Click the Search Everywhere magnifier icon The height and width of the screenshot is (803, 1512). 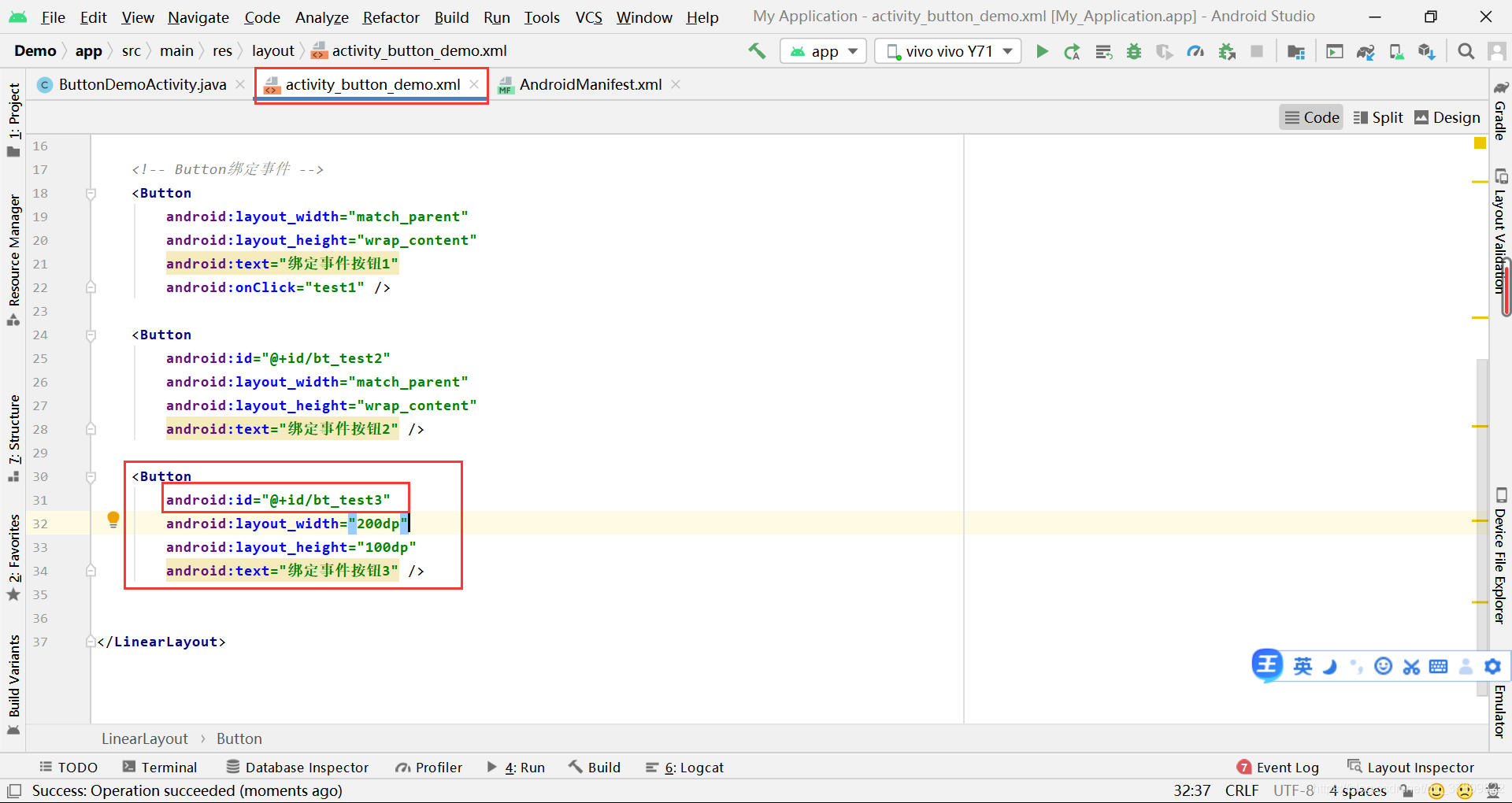click(x=1466, y=52)
